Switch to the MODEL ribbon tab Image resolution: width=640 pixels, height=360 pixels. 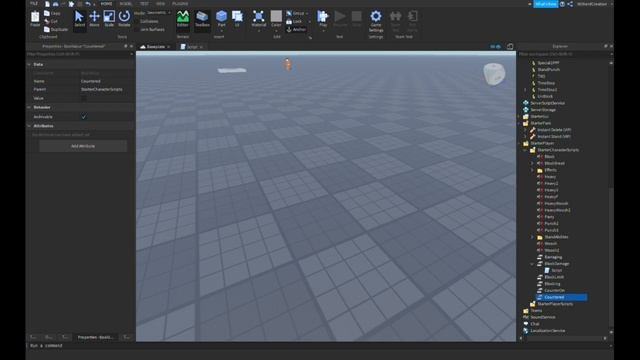pyautogui.click(x=126, y=3)
